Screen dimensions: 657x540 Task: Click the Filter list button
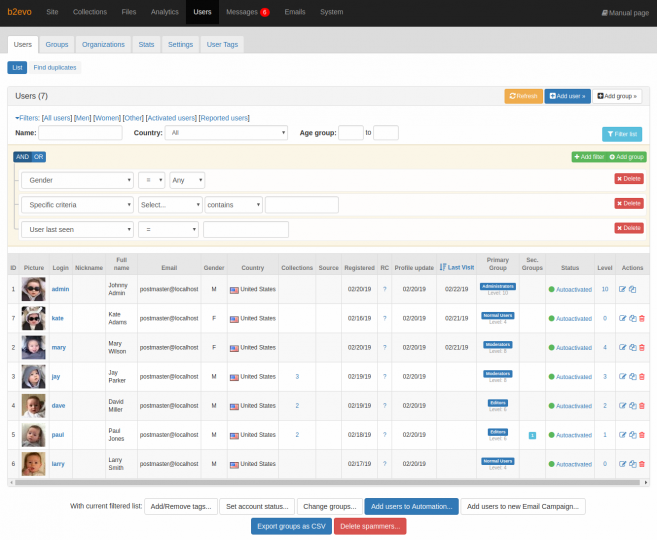pyautogui.click(x=622, y=134)
